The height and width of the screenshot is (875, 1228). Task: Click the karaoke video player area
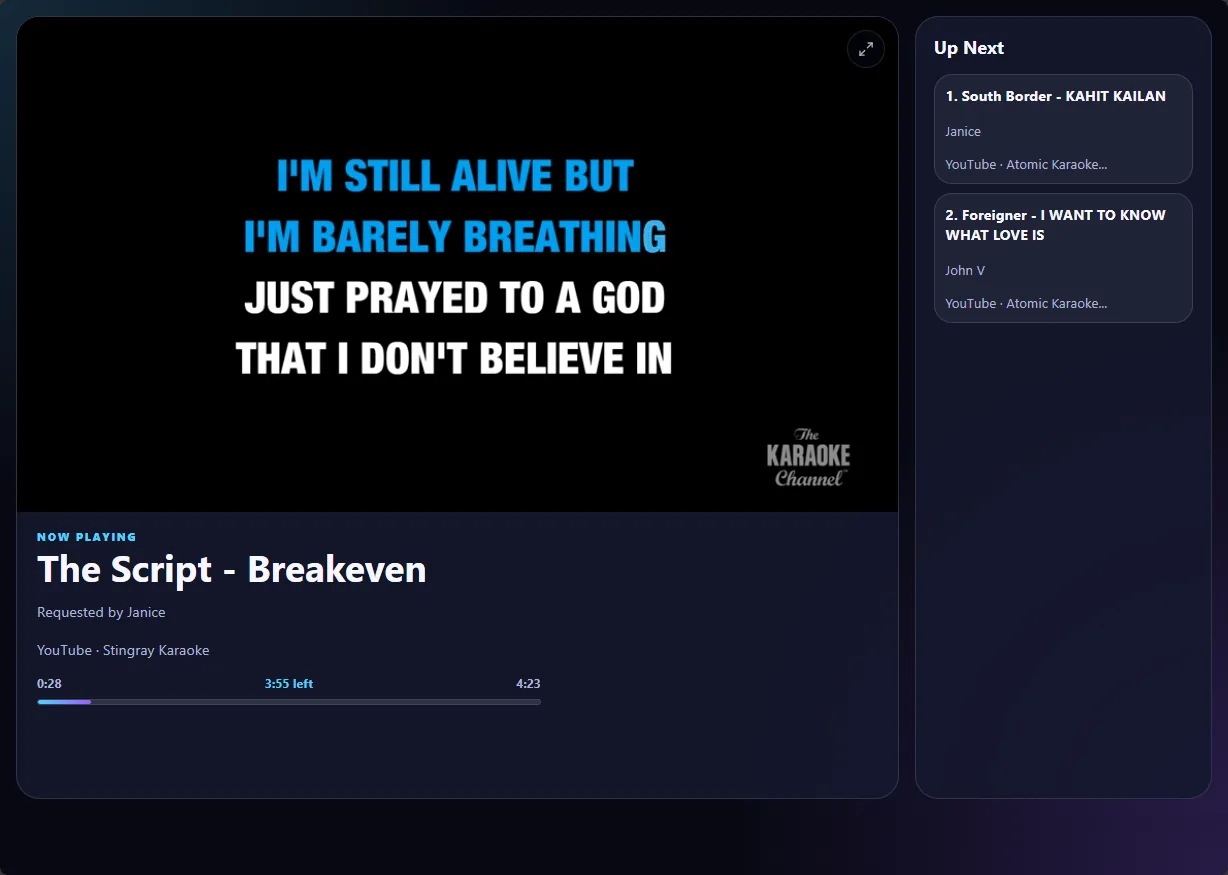click(457, 264)
